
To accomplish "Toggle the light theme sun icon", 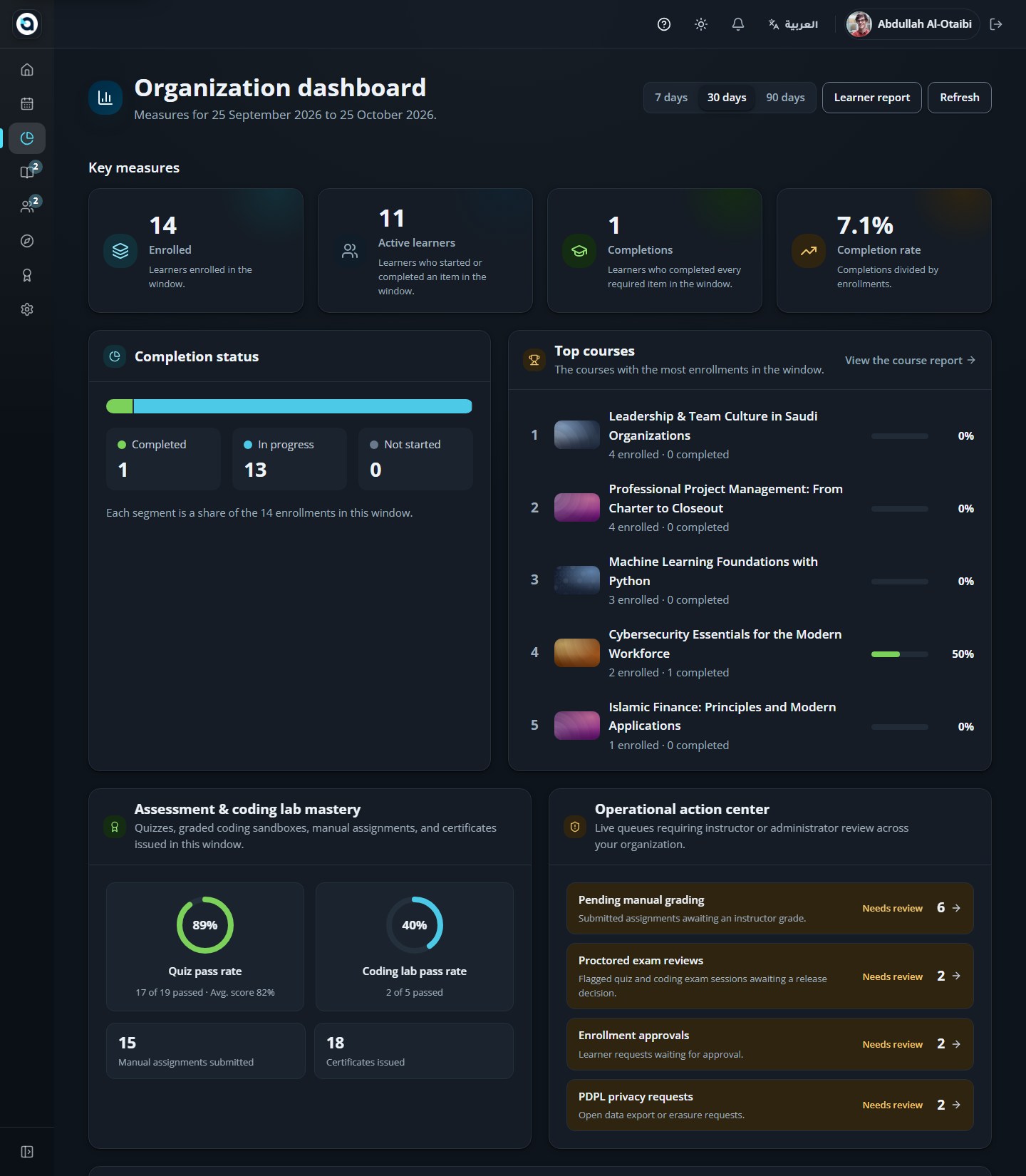I will point(701,24).
